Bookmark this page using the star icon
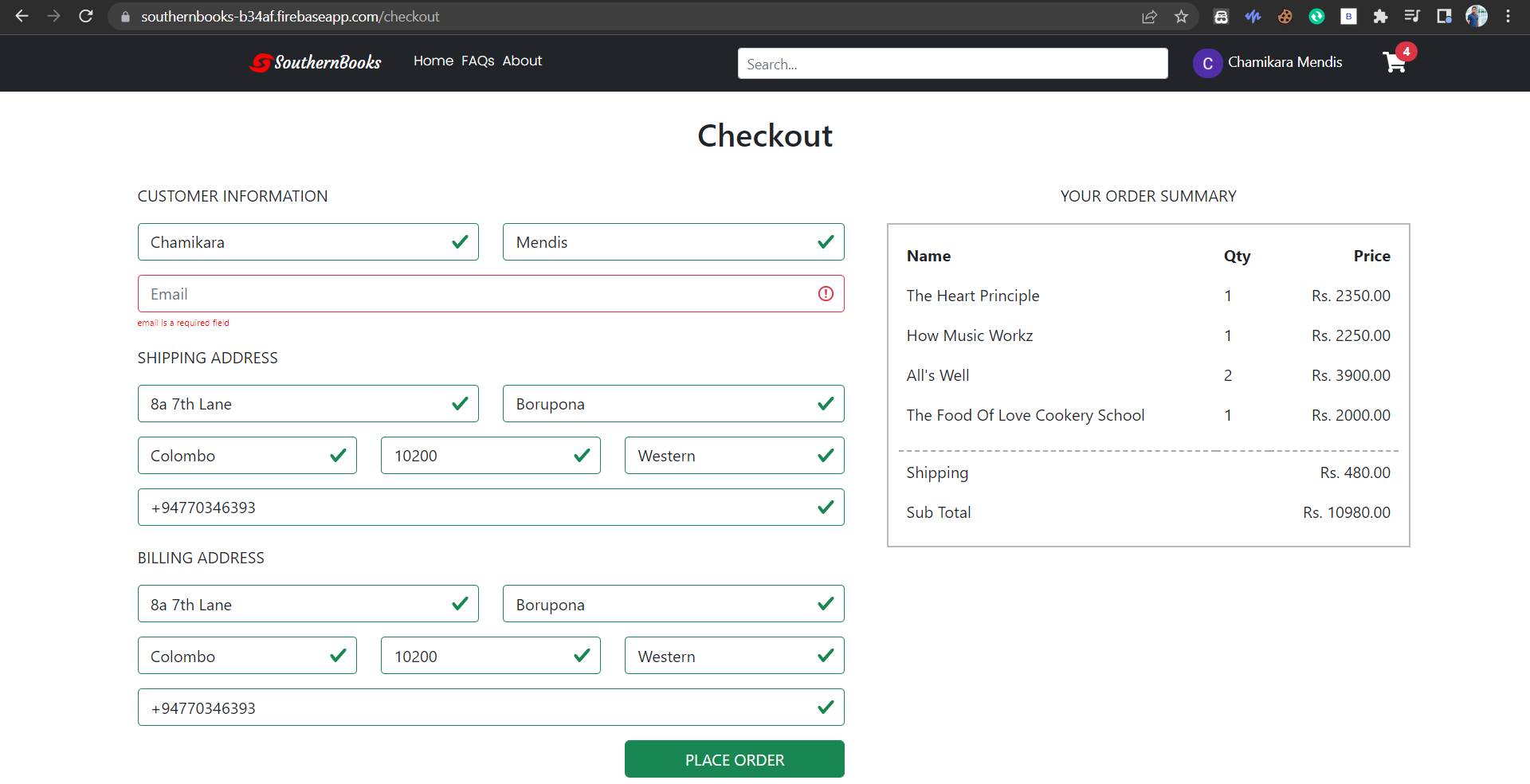This screenshot has height=784, width=1530. pos(1182,16)
